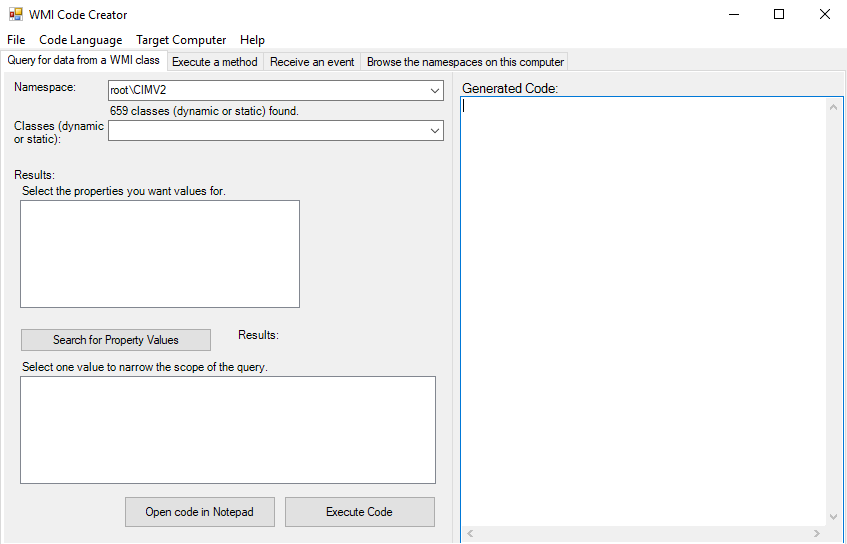Expand the Namespace dropdown arrow
The height and width of the screenshot is (544, 847).
click(x=435, y=91)
